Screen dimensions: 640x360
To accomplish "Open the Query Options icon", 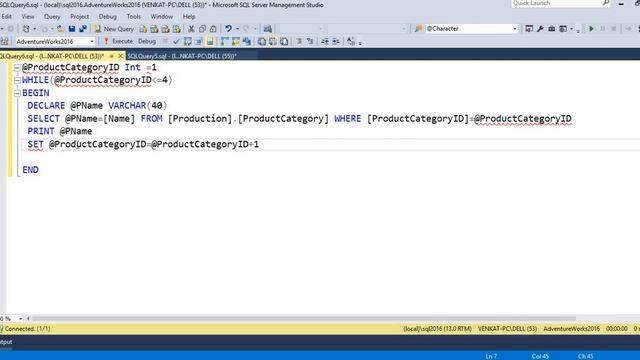I will [198, 41].
